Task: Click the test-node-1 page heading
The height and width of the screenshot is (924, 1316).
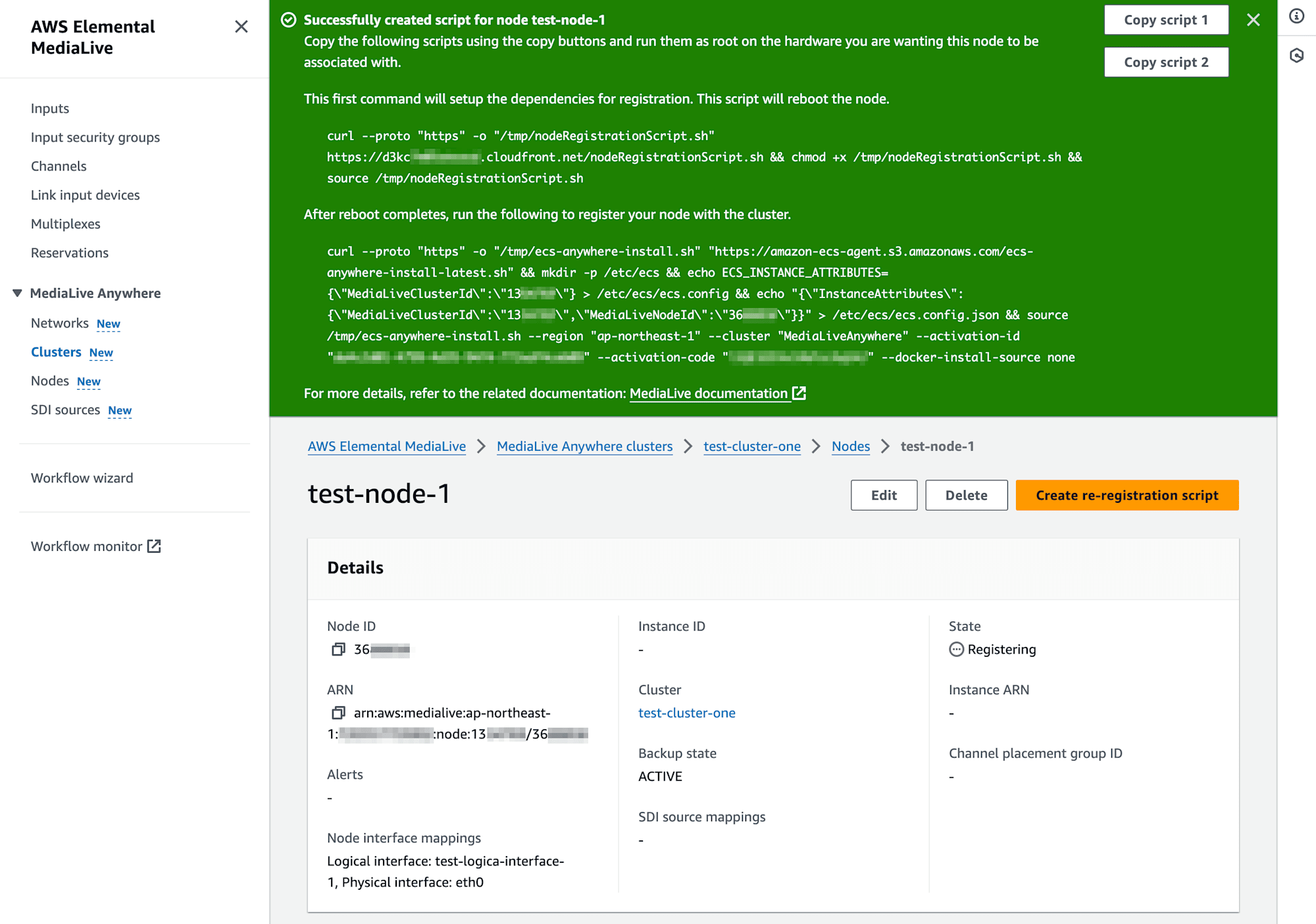Action: coord(379,494)
